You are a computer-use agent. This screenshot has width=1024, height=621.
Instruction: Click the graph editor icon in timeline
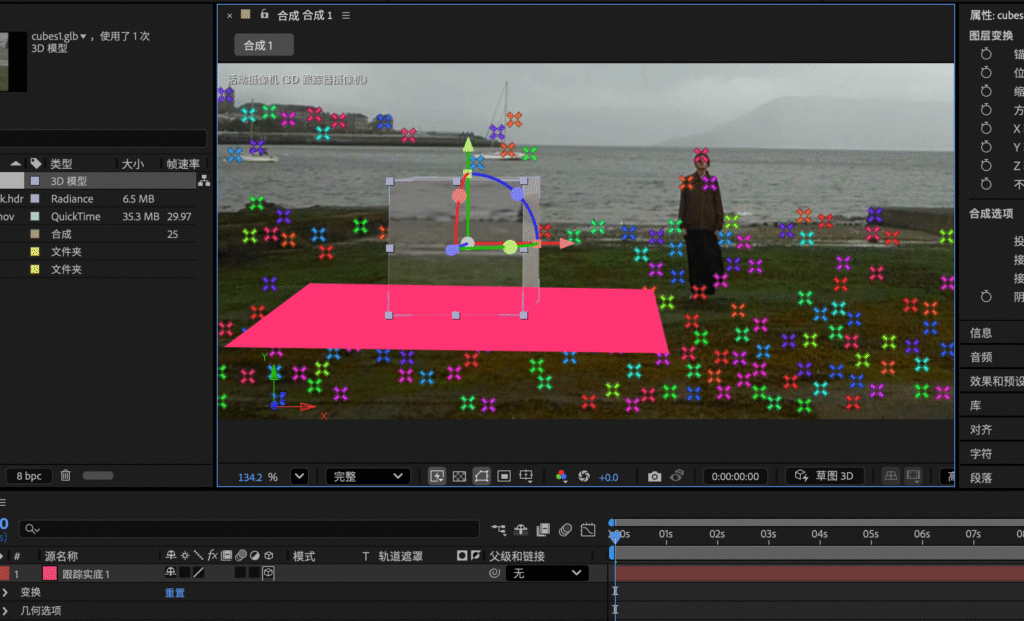pos(588,529)
